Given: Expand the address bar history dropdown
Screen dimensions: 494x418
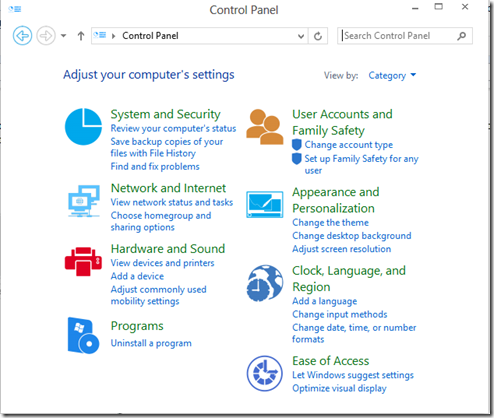Looking at the screenshot, I should tap(301, 36).
